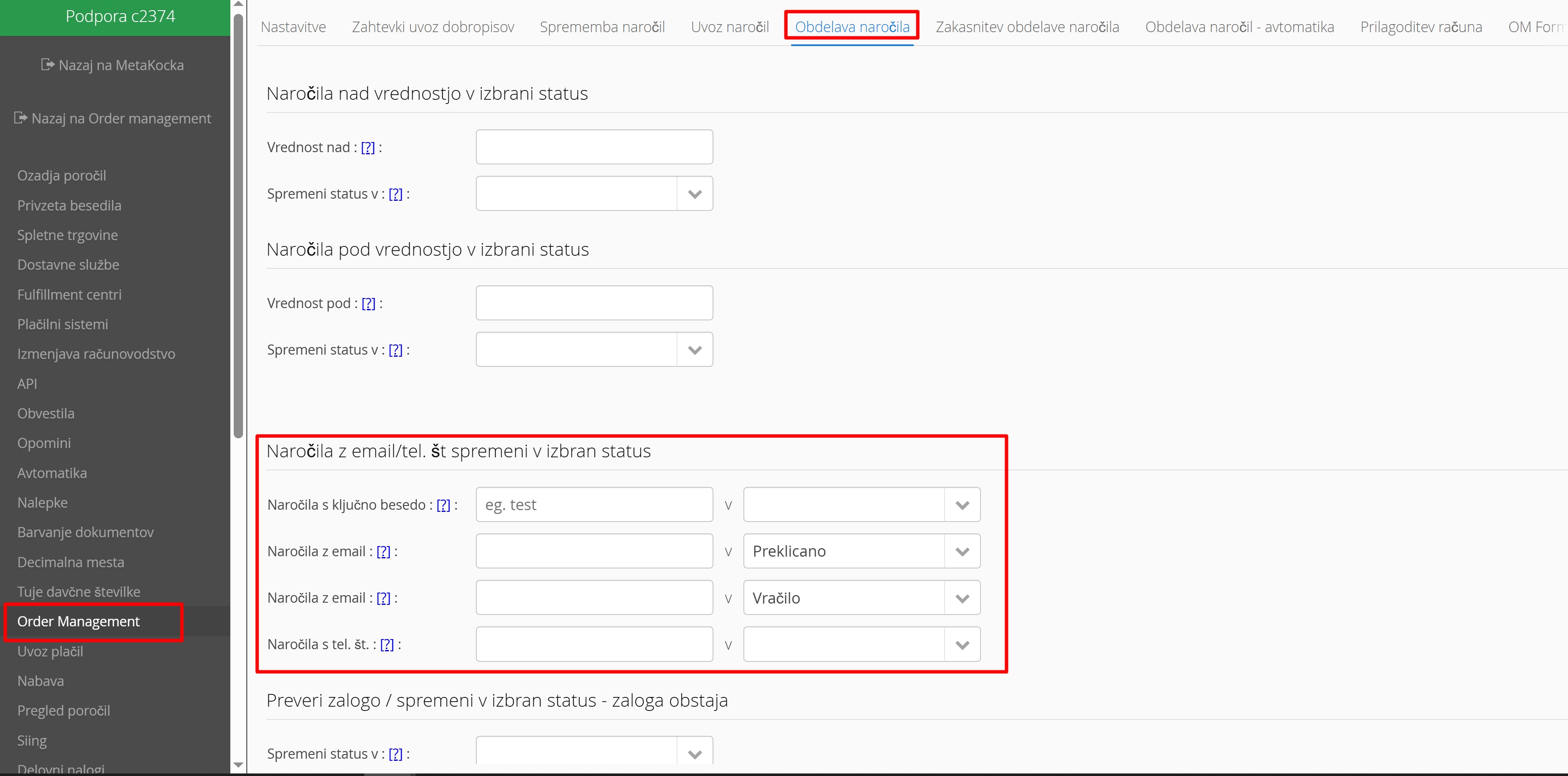Click the Vrednost nad input field
This screenshot has height=776, width=1568.
594,147
